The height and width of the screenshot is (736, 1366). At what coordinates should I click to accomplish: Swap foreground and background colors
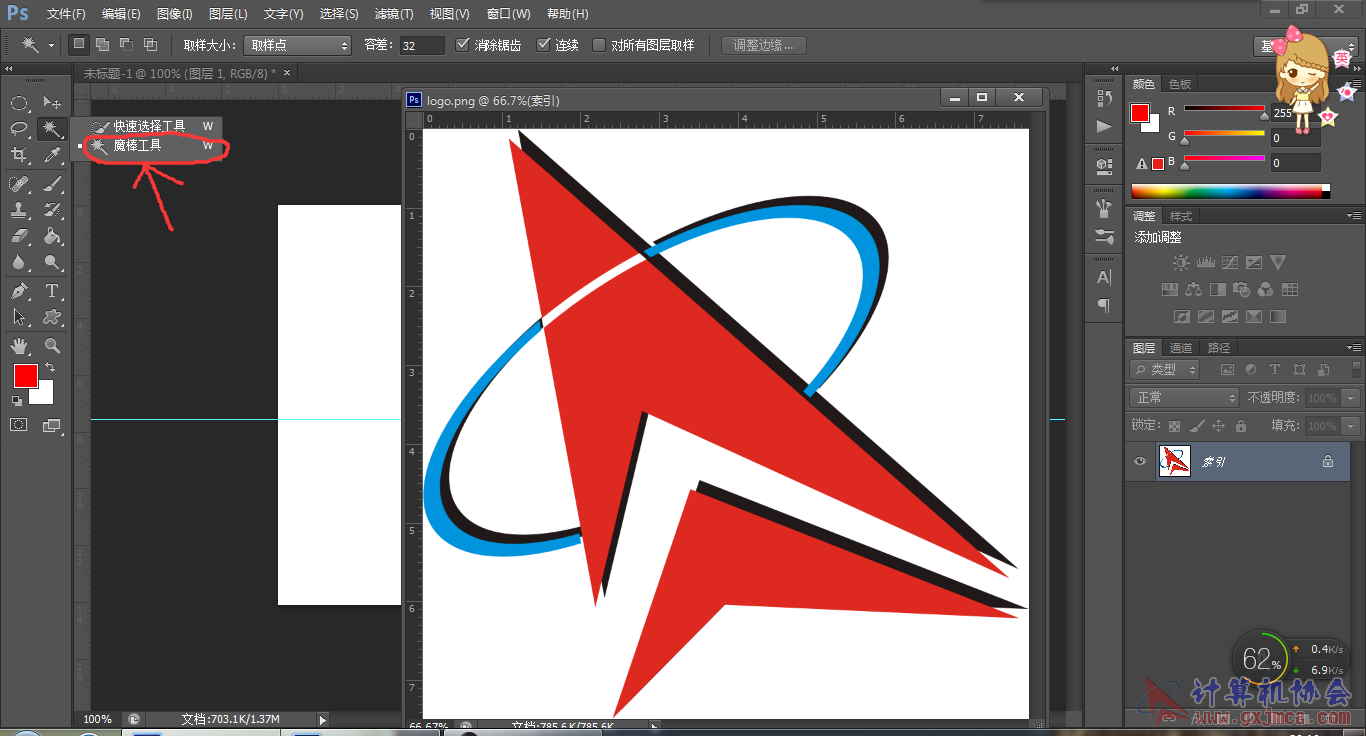coord(50,368)
